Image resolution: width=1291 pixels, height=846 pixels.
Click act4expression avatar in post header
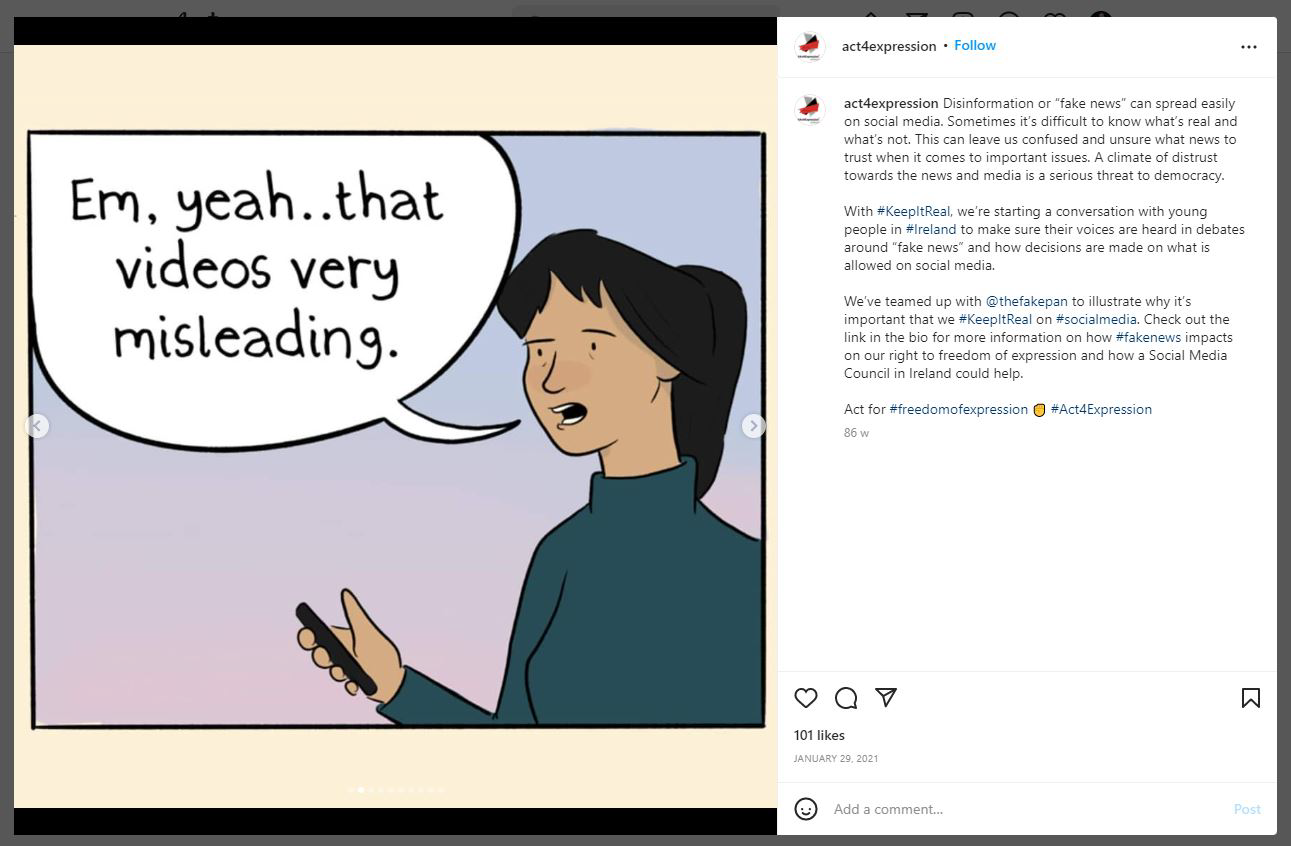coord(809,47)
